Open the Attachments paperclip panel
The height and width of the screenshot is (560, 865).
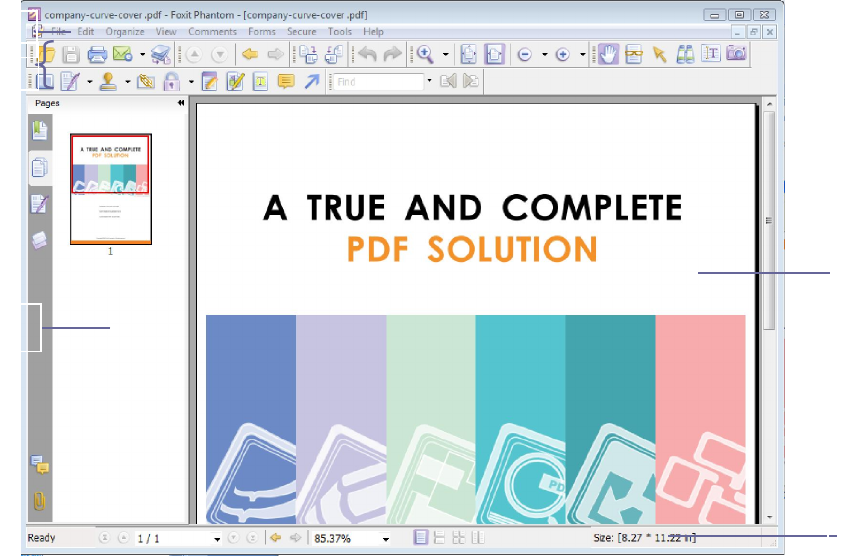click(39, 501)
